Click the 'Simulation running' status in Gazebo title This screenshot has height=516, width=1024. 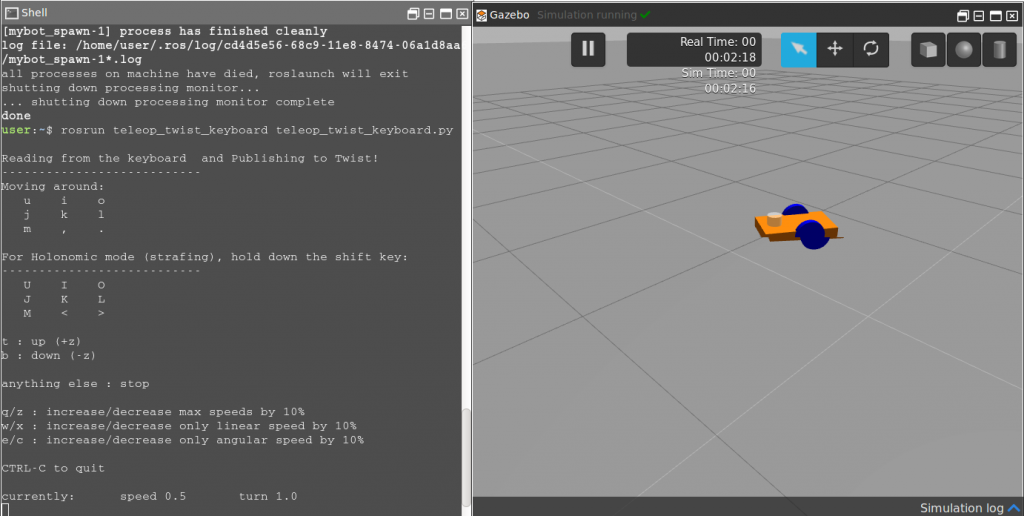pos(594,15)
